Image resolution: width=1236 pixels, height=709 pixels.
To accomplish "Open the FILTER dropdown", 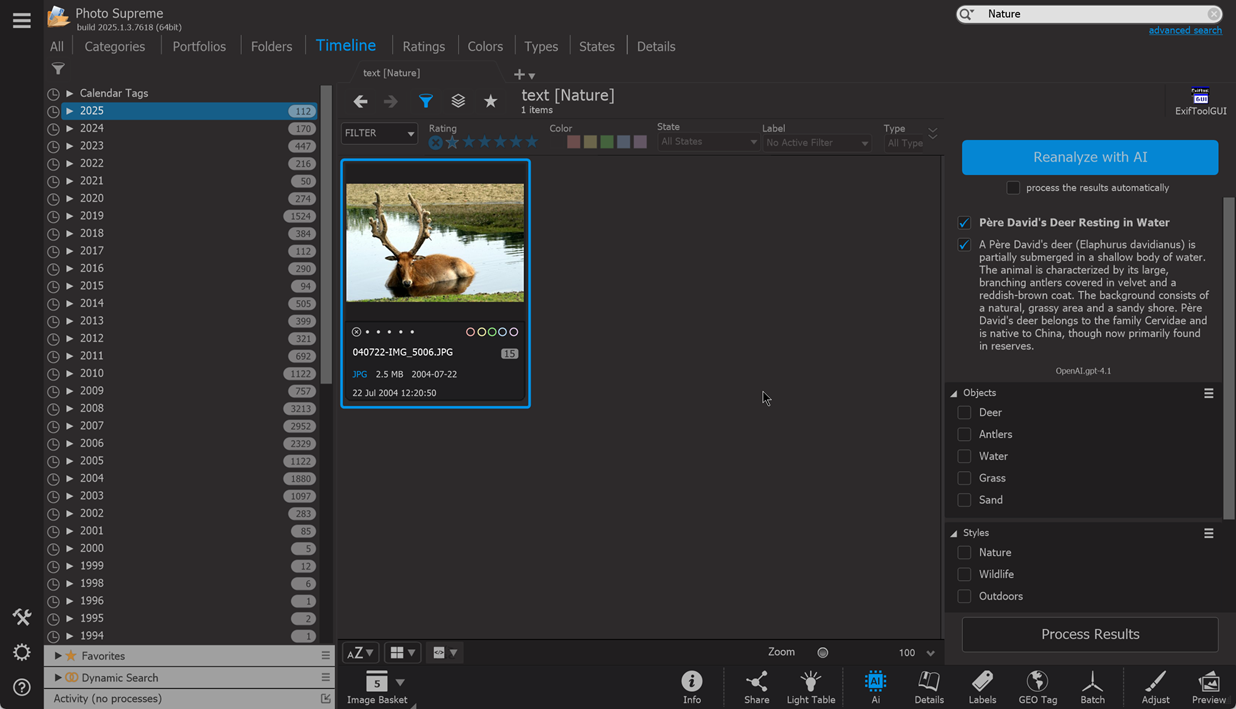I will 379,133.
